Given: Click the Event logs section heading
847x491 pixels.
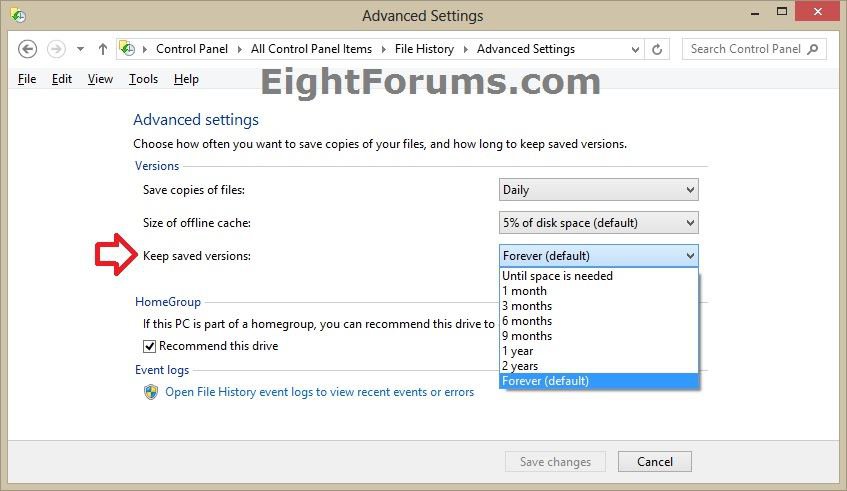Looking at the screenshot, I should click(162, 370).
